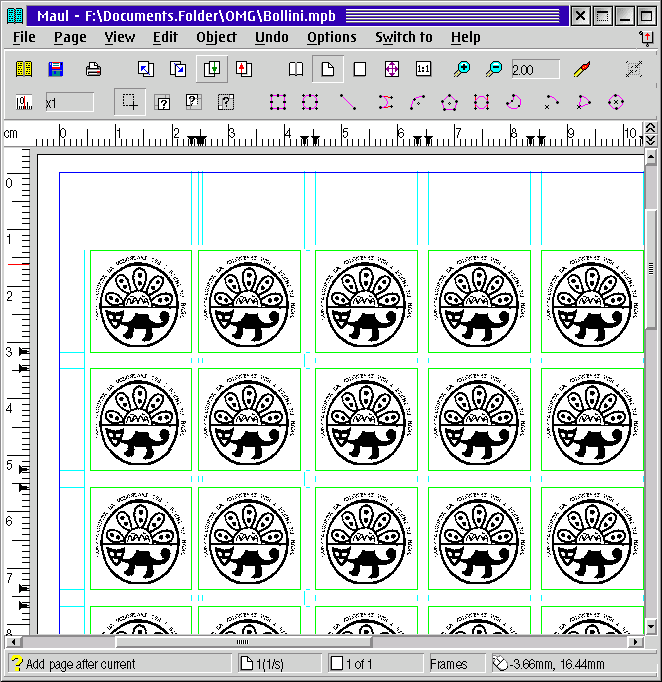Open the Switch to menu

point(404,37)
